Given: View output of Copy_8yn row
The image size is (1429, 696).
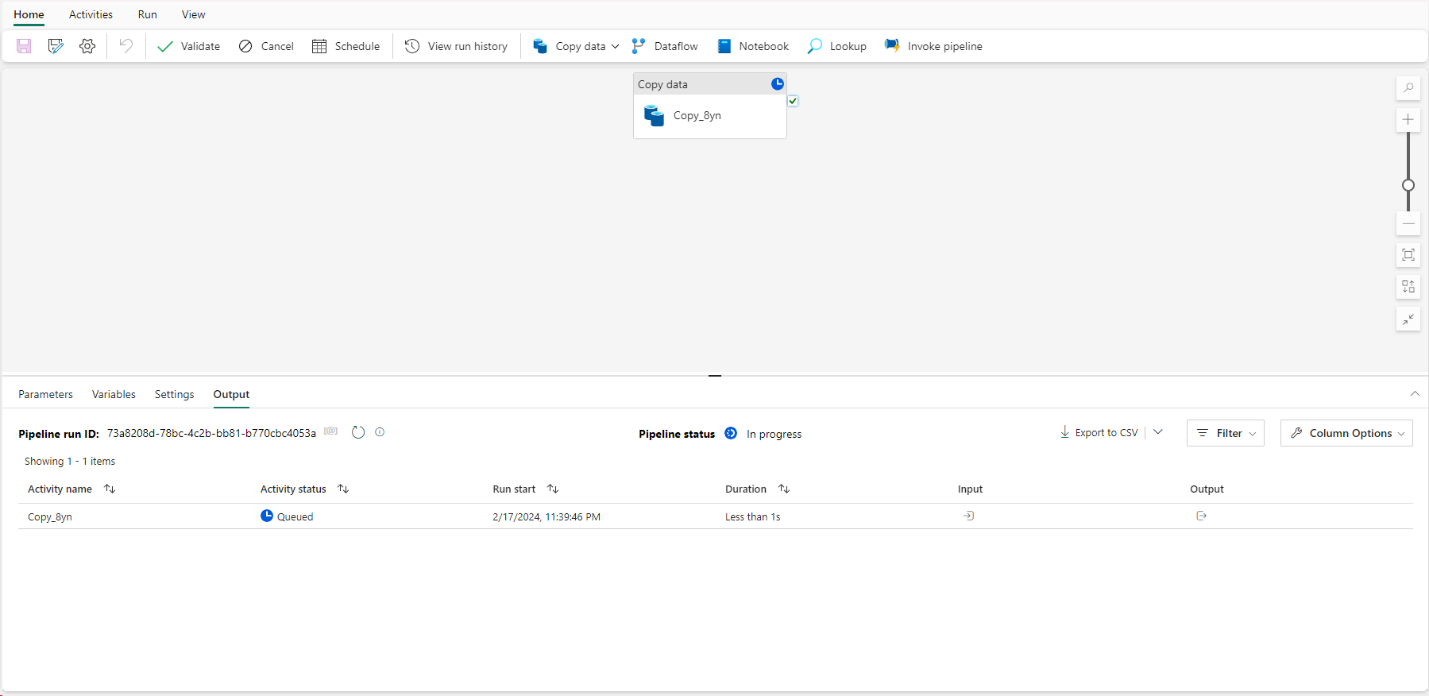Looking at the screenshot, I should pyautogui.click(x=1201, y=516).
